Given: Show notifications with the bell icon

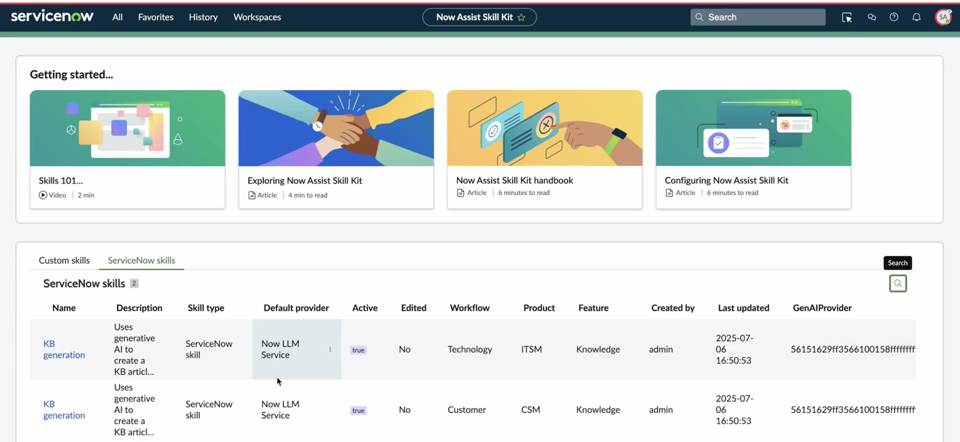Looking at the screenshot, I should (x=917, y=17).
